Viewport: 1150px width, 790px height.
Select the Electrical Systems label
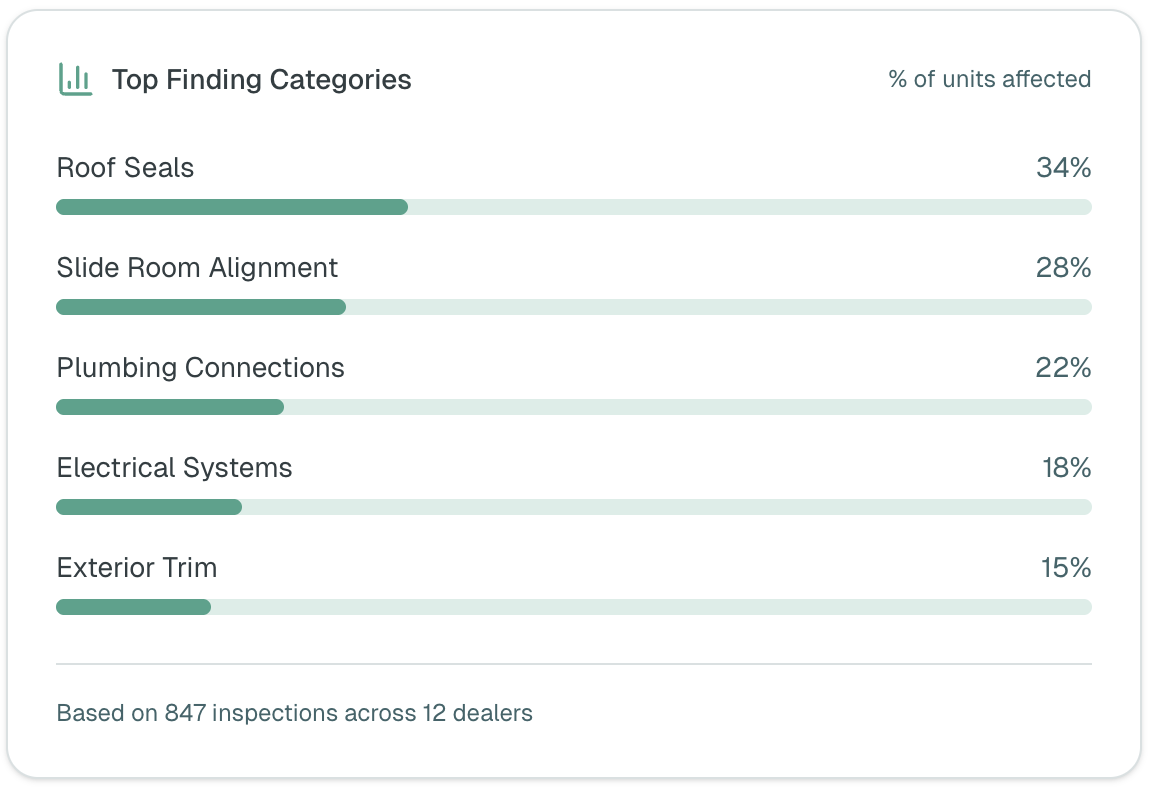[175, 467]
